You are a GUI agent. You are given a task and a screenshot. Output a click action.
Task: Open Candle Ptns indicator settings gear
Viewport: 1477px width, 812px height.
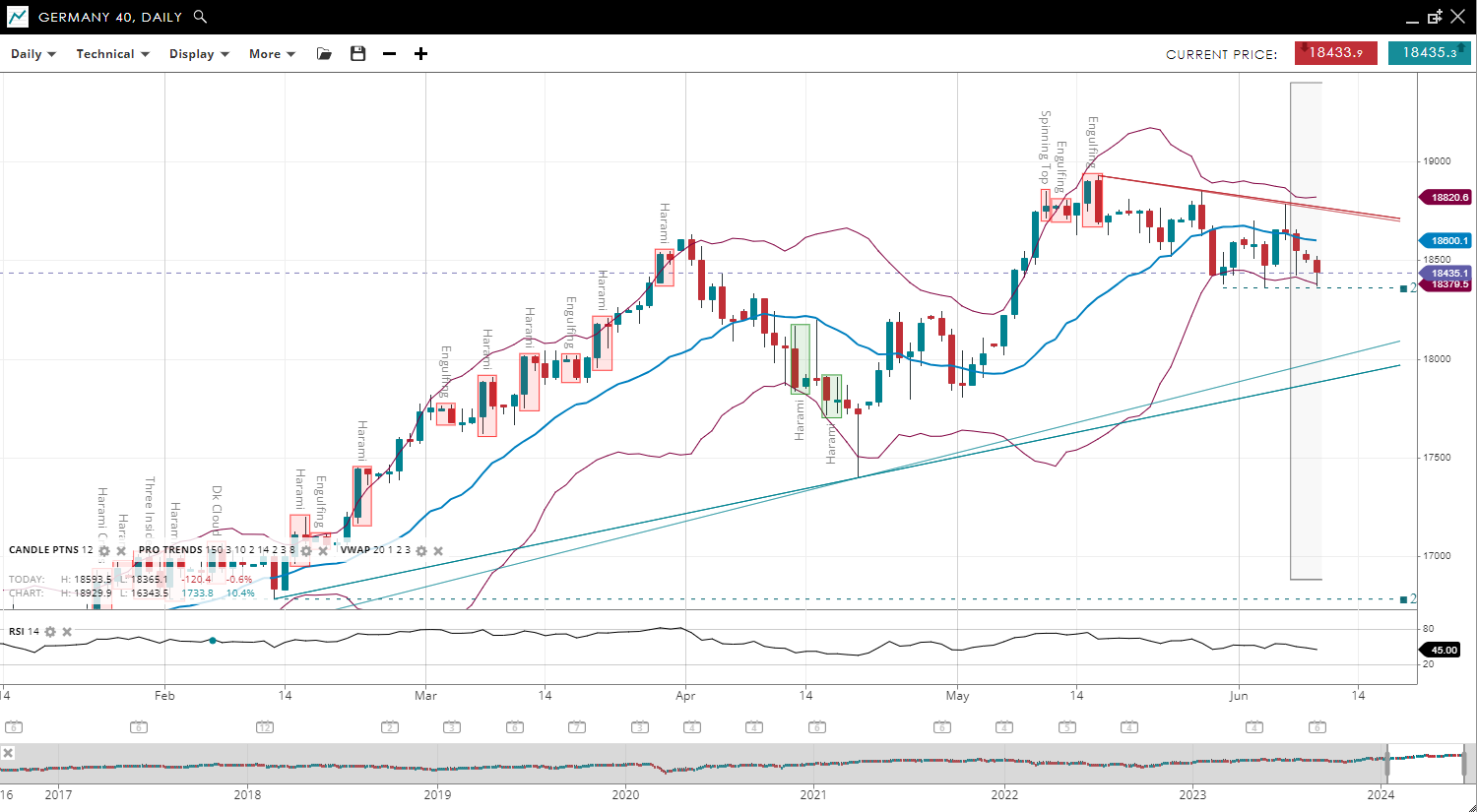click(104, 551)
